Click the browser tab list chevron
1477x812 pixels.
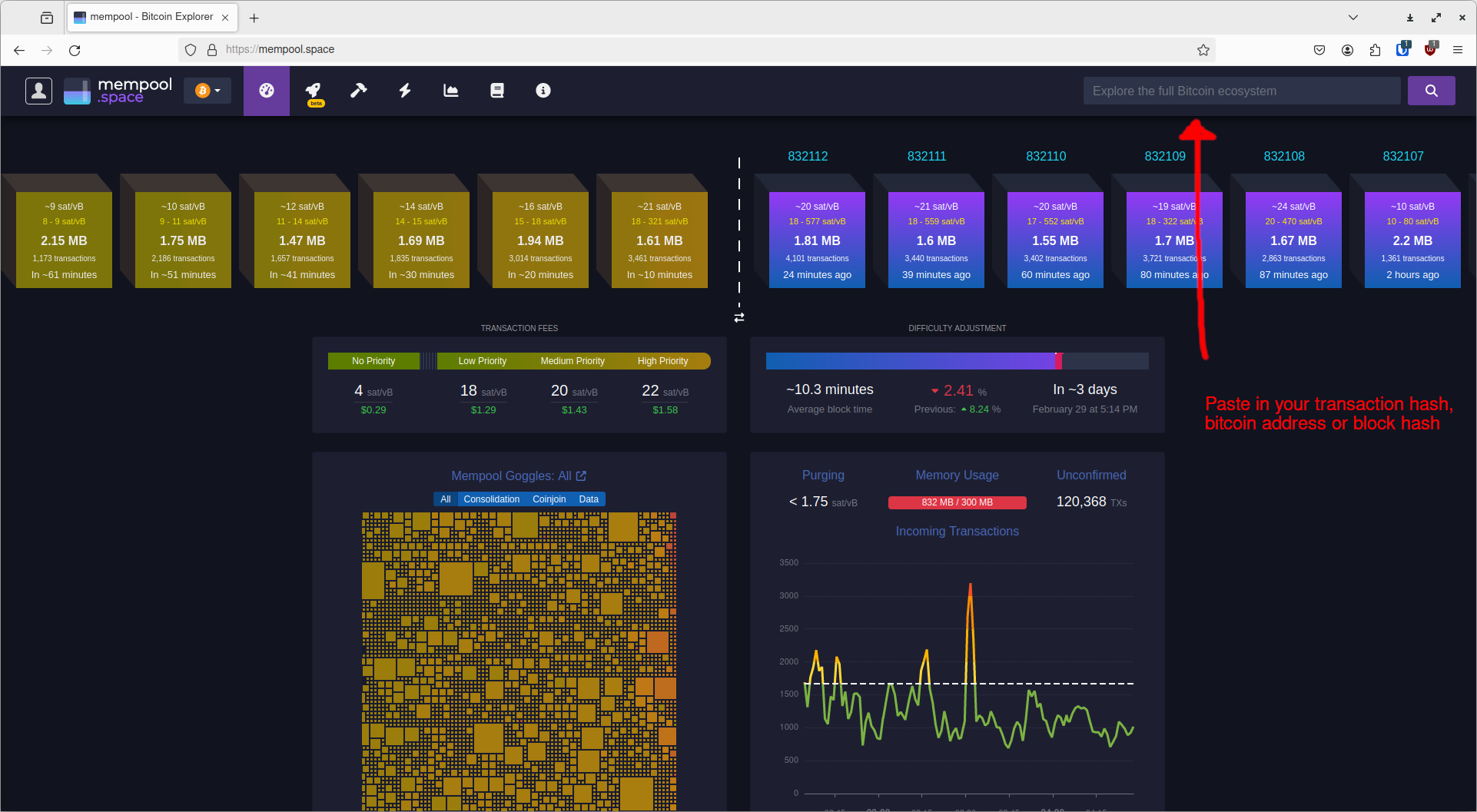click(1353, 17)
